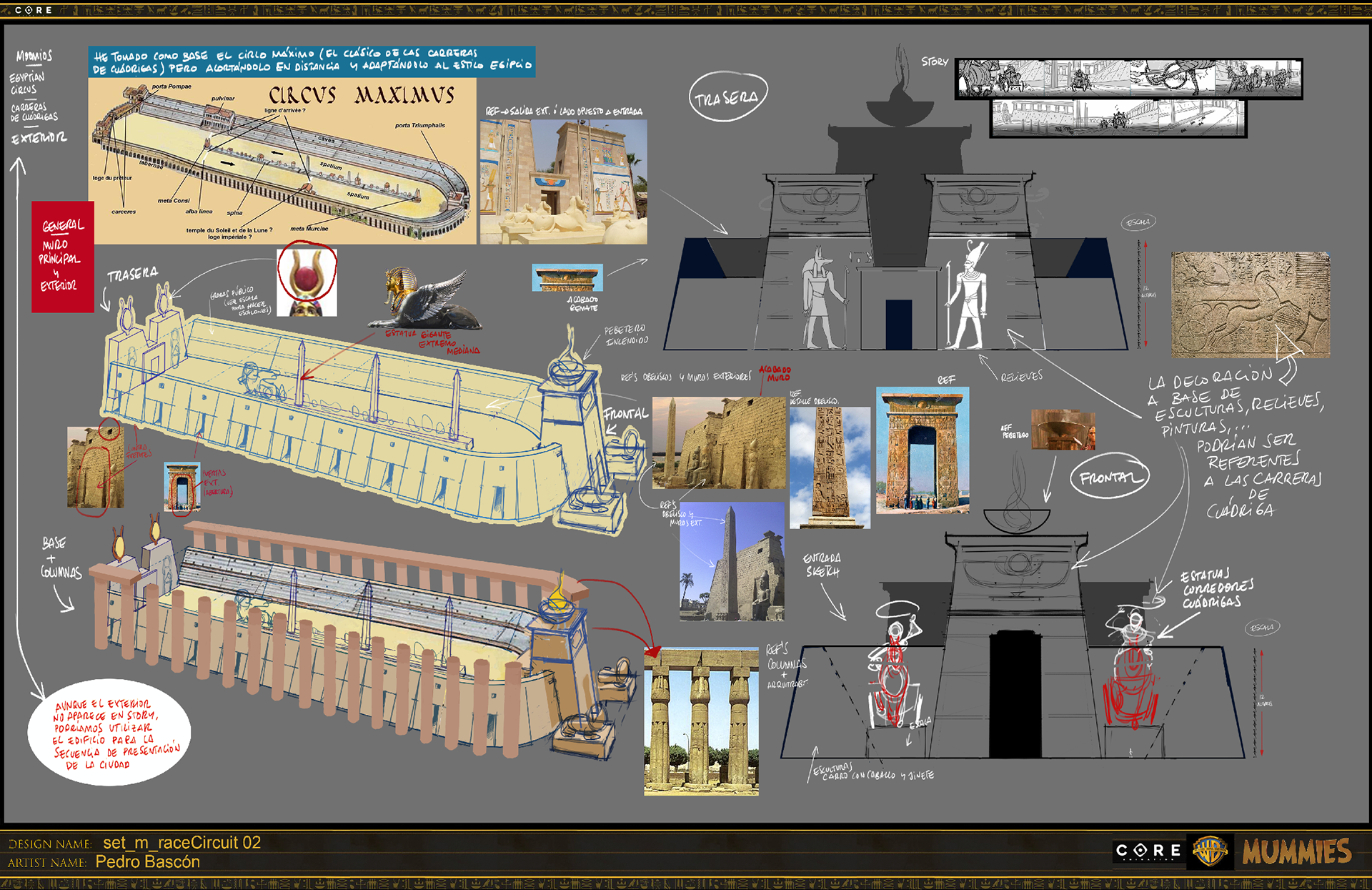Click the 'Pebetero encendido' label
Viewport: 1372px width, 890px height.
[626, 335]
